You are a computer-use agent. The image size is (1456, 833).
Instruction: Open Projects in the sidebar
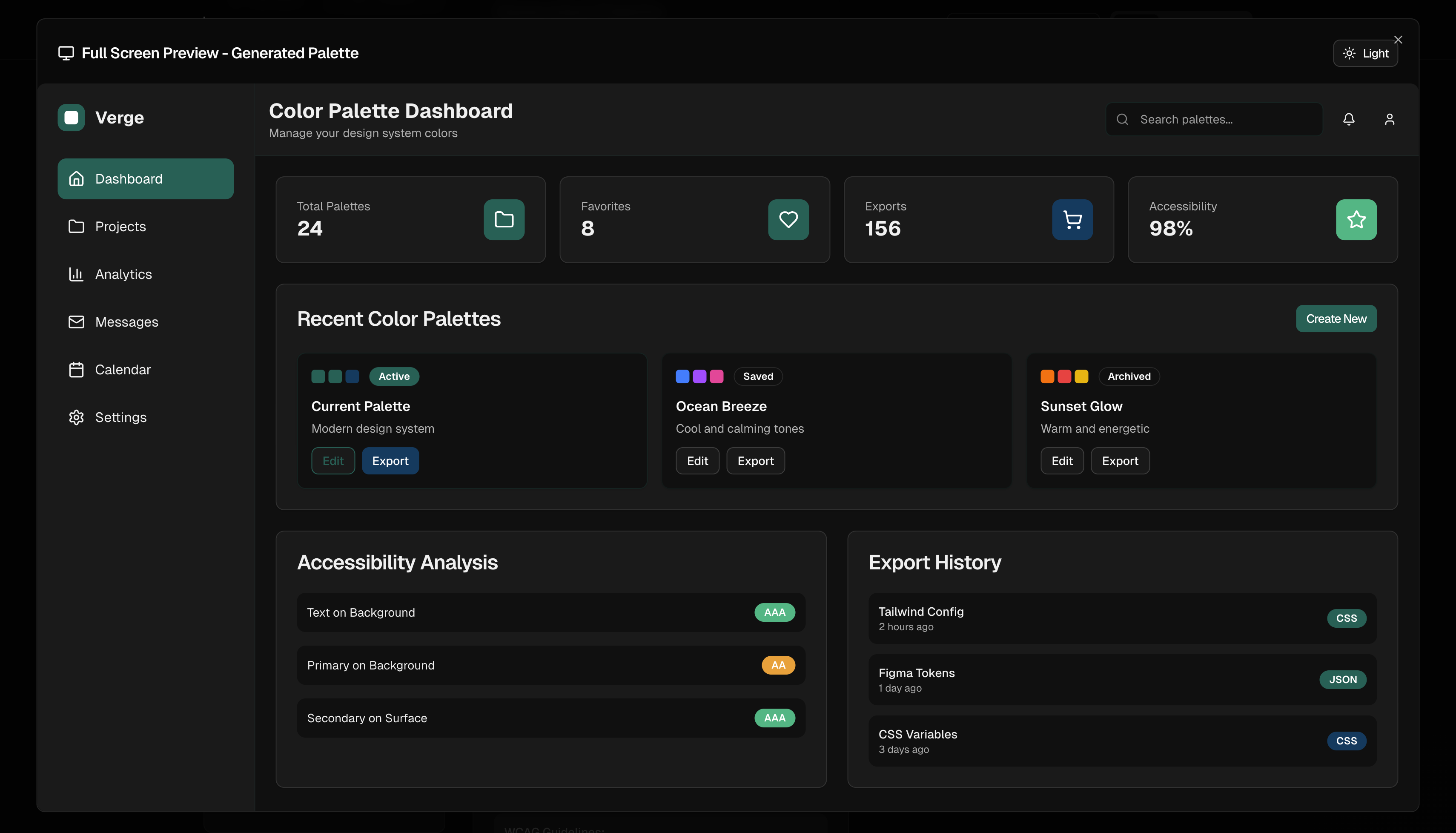pyautogui.click(x=120, y=227)
